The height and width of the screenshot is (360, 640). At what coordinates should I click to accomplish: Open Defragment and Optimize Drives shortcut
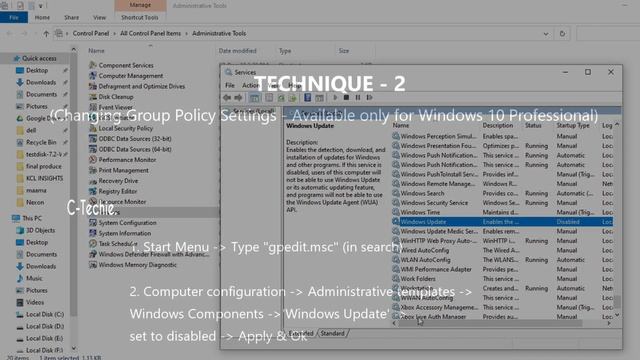click(137, 86)
